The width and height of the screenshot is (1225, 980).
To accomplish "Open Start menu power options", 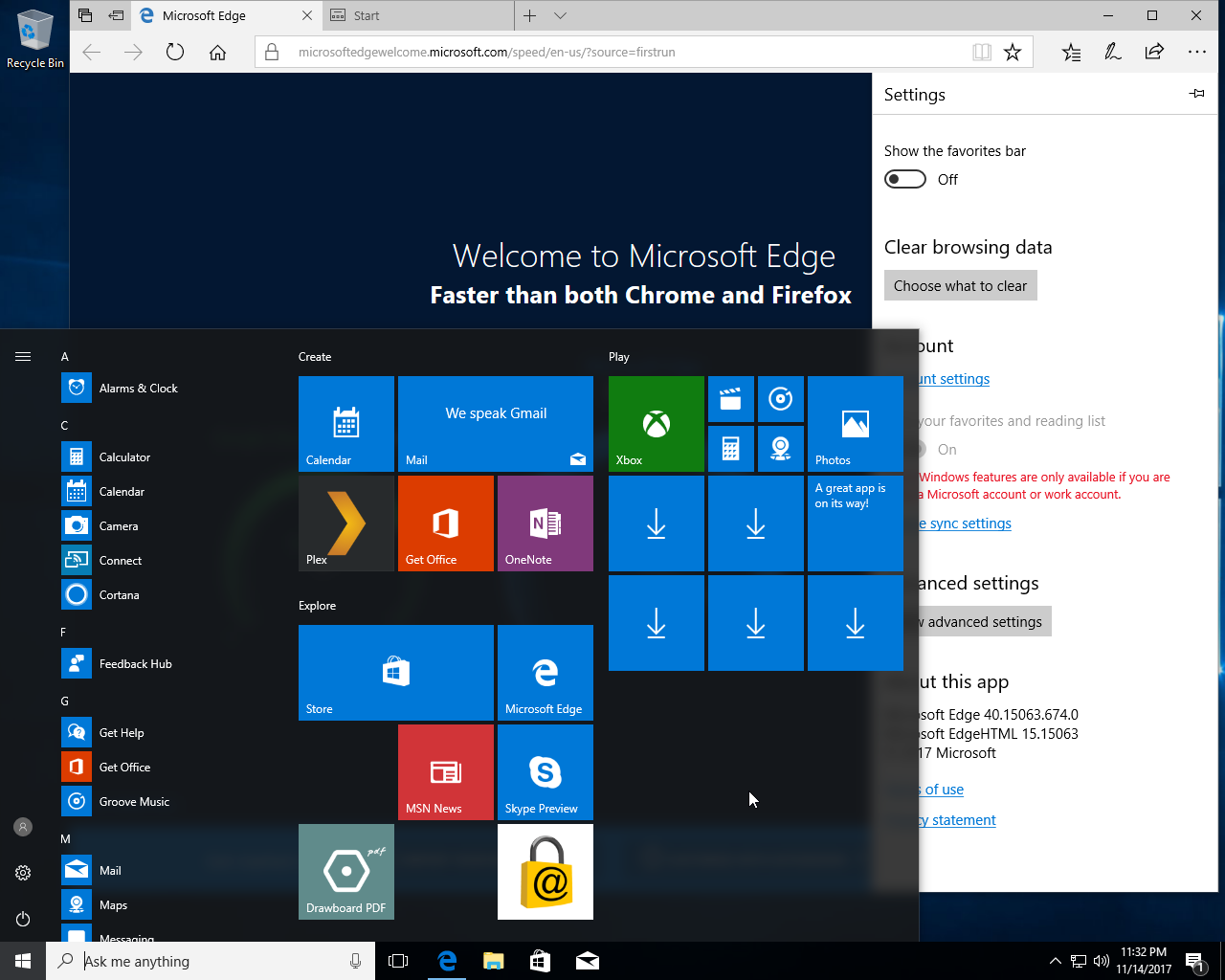I will (23, 919).
